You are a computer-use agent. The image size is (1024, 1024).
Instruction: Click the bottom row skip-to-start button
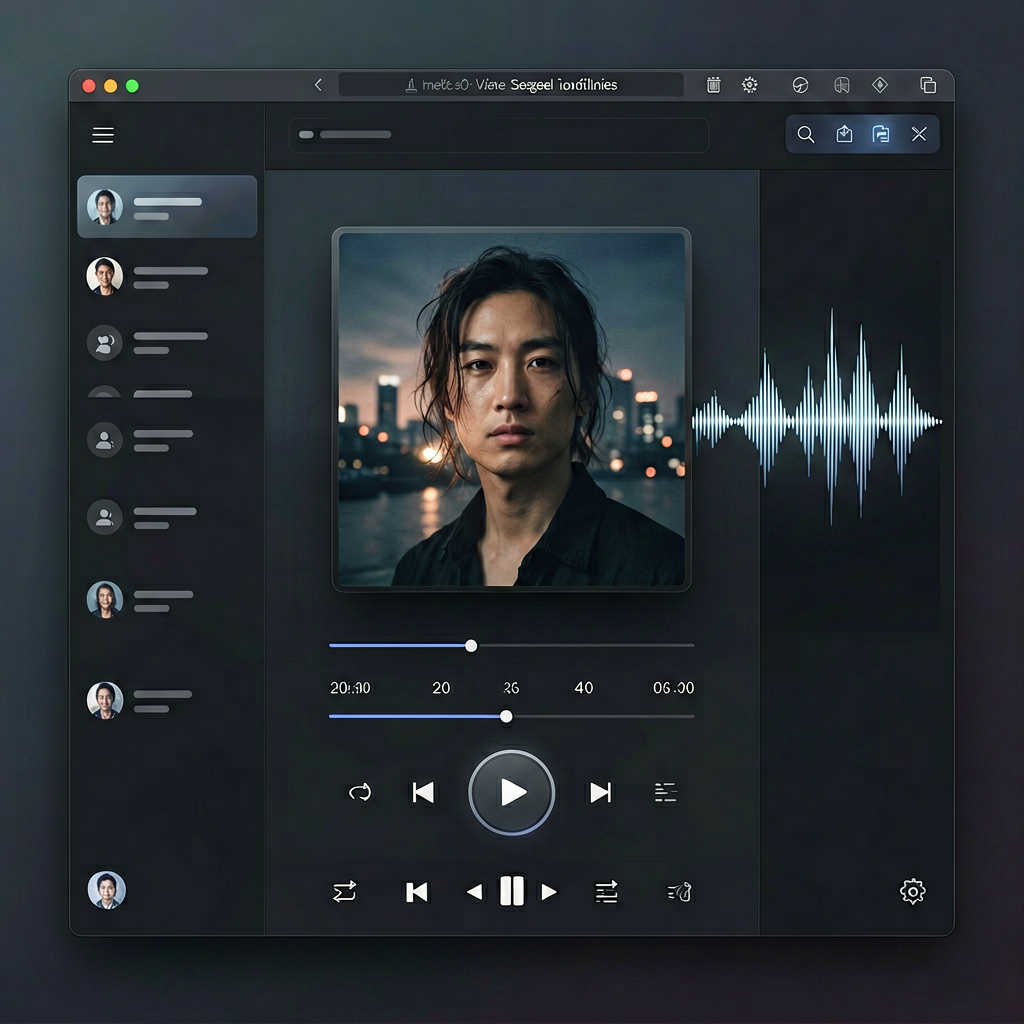point(417,891)
